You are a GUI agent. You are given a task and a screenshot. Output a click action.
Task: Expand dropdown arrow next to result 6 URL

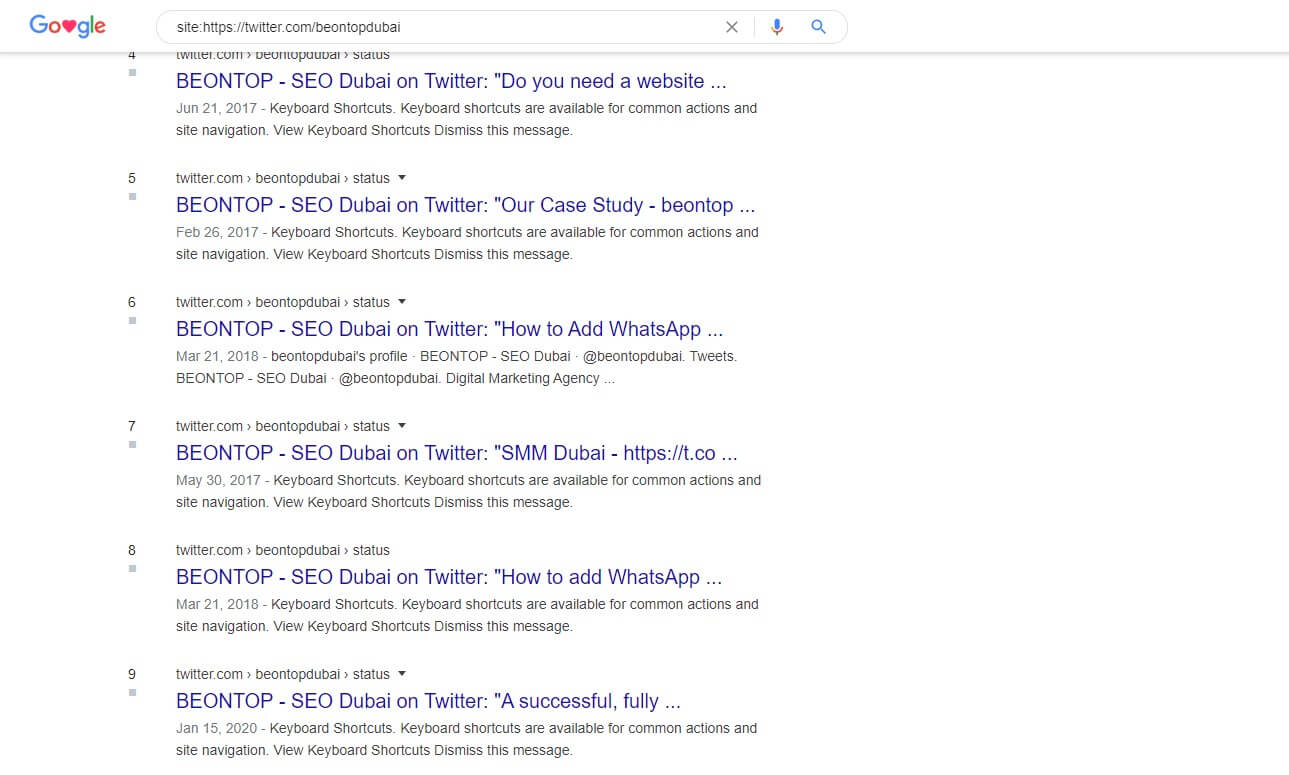(x=402, y=302)
